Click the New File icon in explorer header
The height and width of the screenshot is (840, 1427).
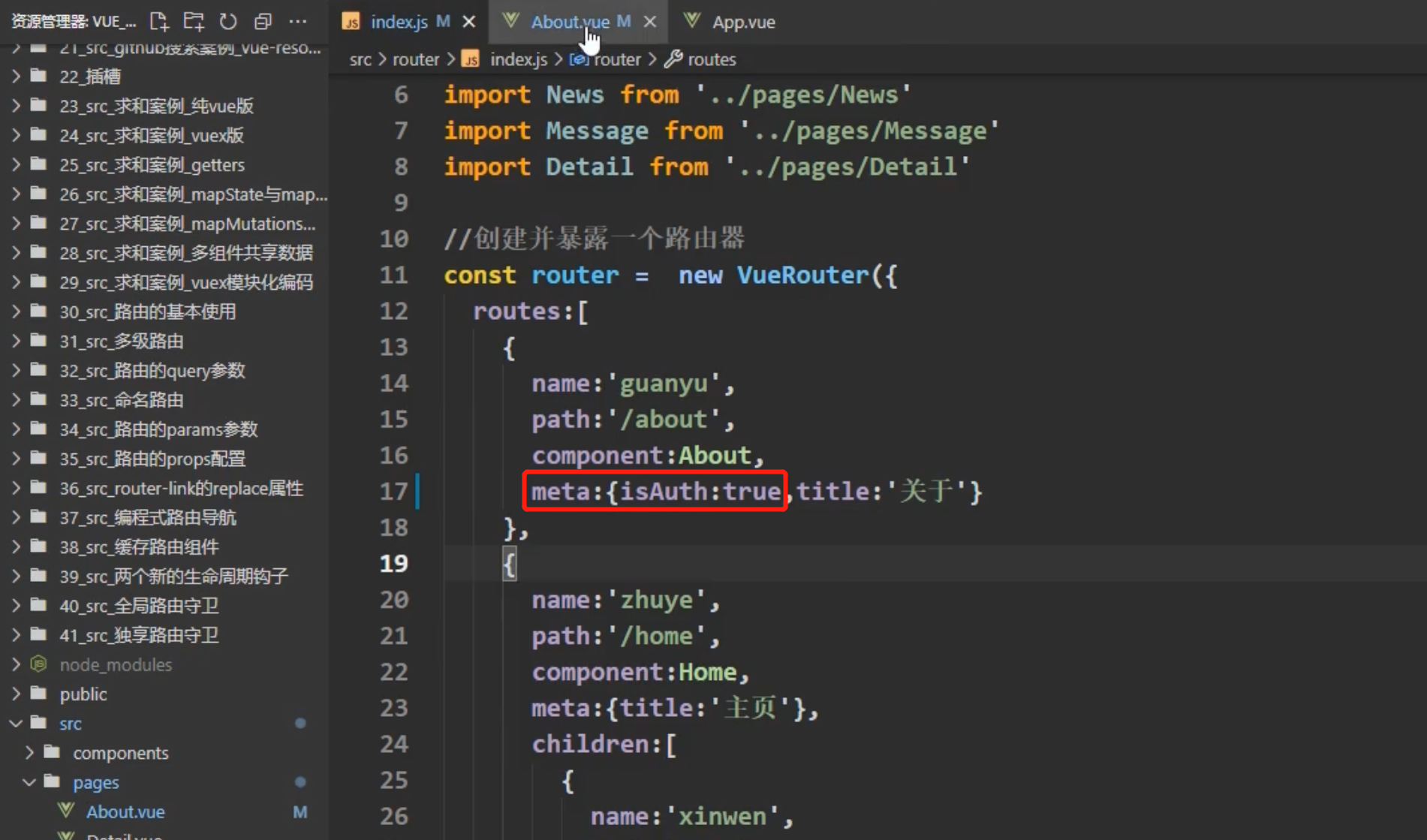159,21
